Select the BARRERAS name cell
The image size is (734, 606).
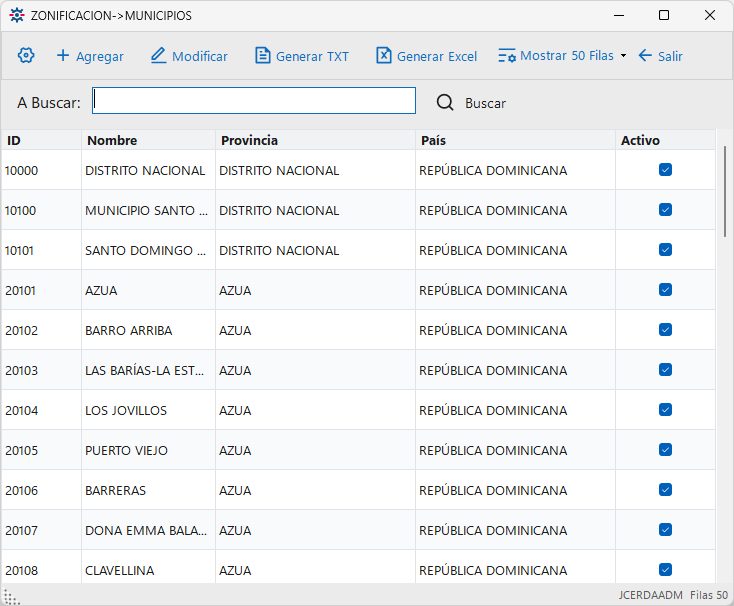pos(148,490)
